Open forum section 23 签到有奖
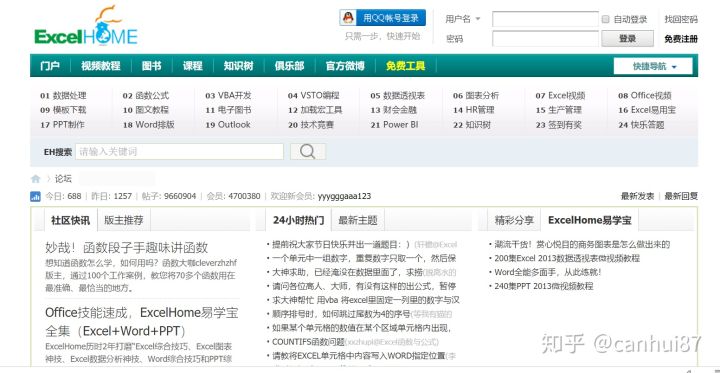The width and height of the screenshot is (720, 373). [x=558, y=124]
